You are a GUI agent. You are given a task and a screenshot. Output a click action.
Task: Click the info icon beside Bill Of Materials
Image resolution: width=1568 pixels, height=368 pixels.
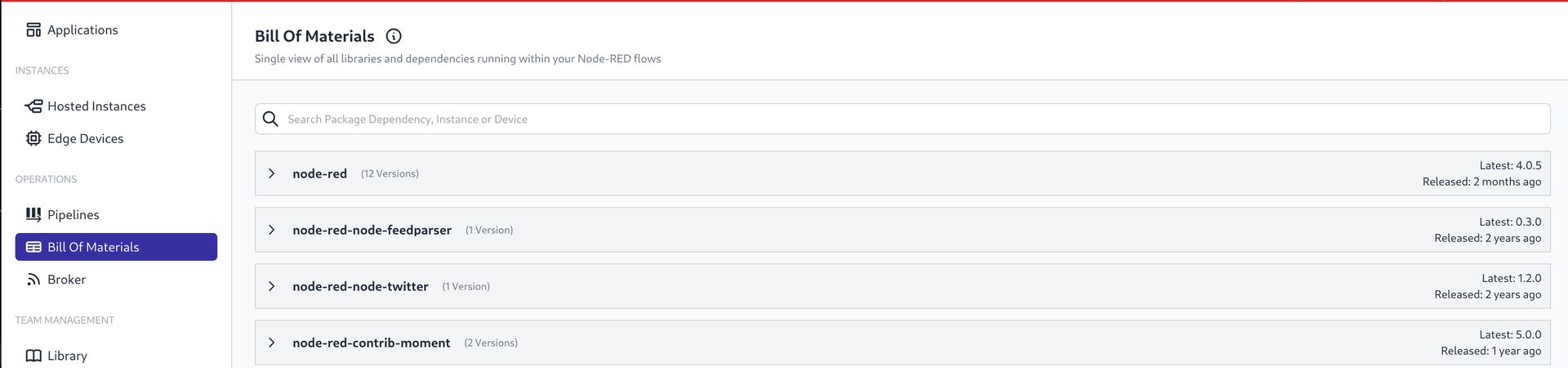click(394, 36)
